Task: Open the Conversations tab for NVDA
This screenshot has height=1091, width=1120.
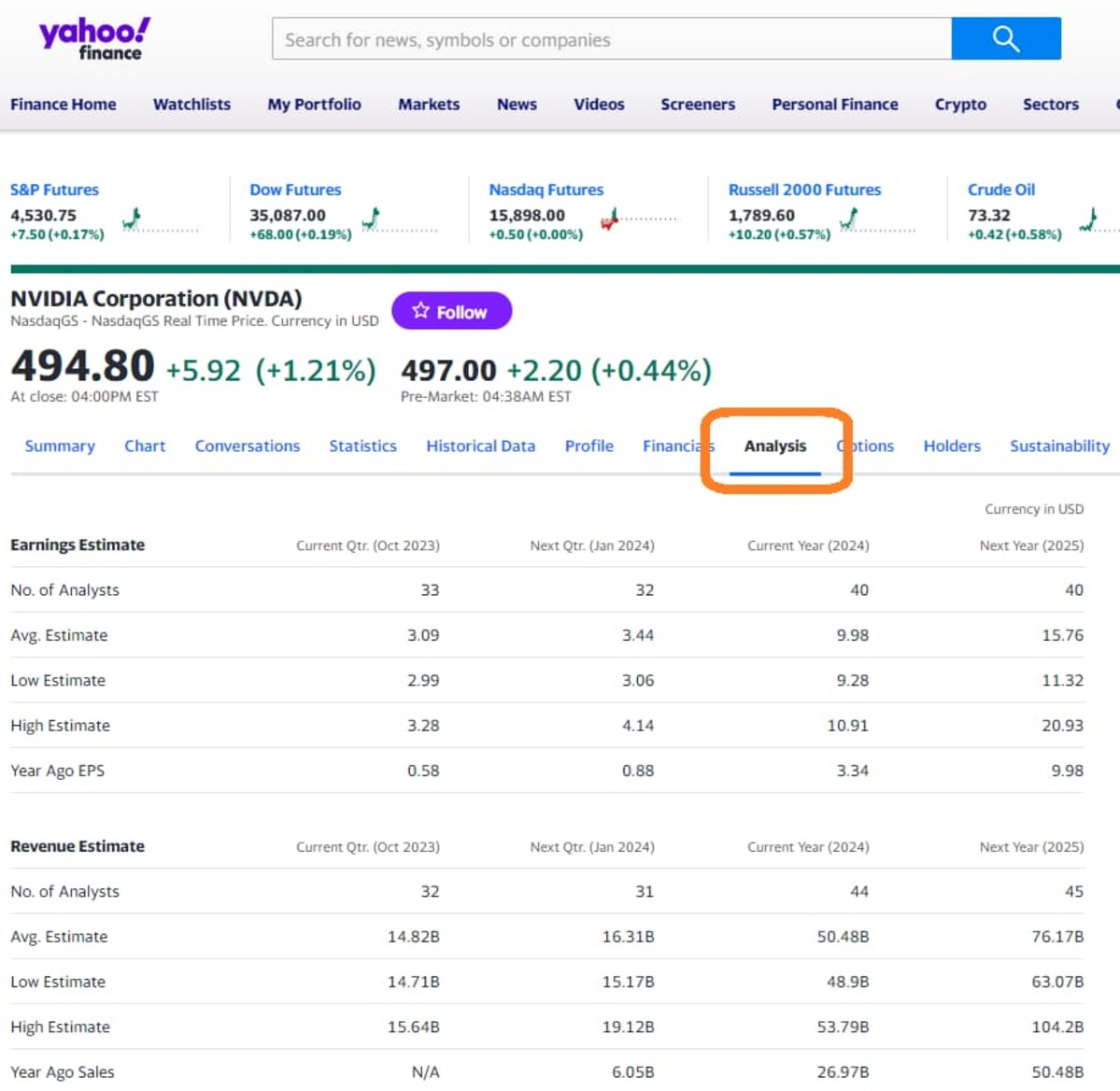Action: (x=247, y=446)
